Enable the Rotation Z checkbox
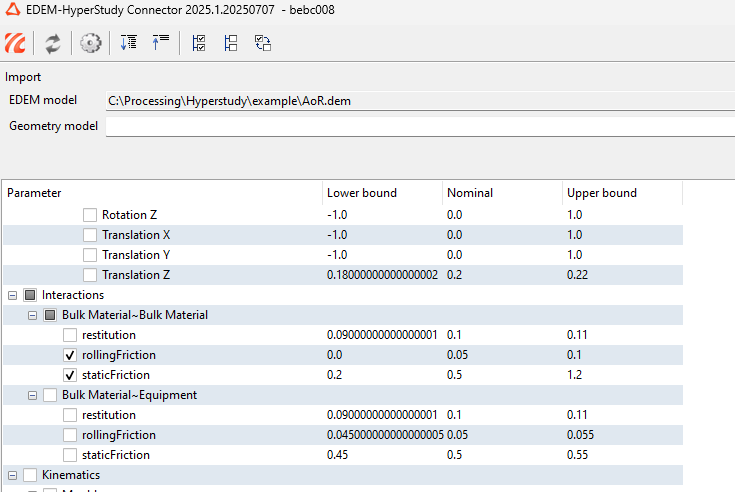 (x=90, y=215)
